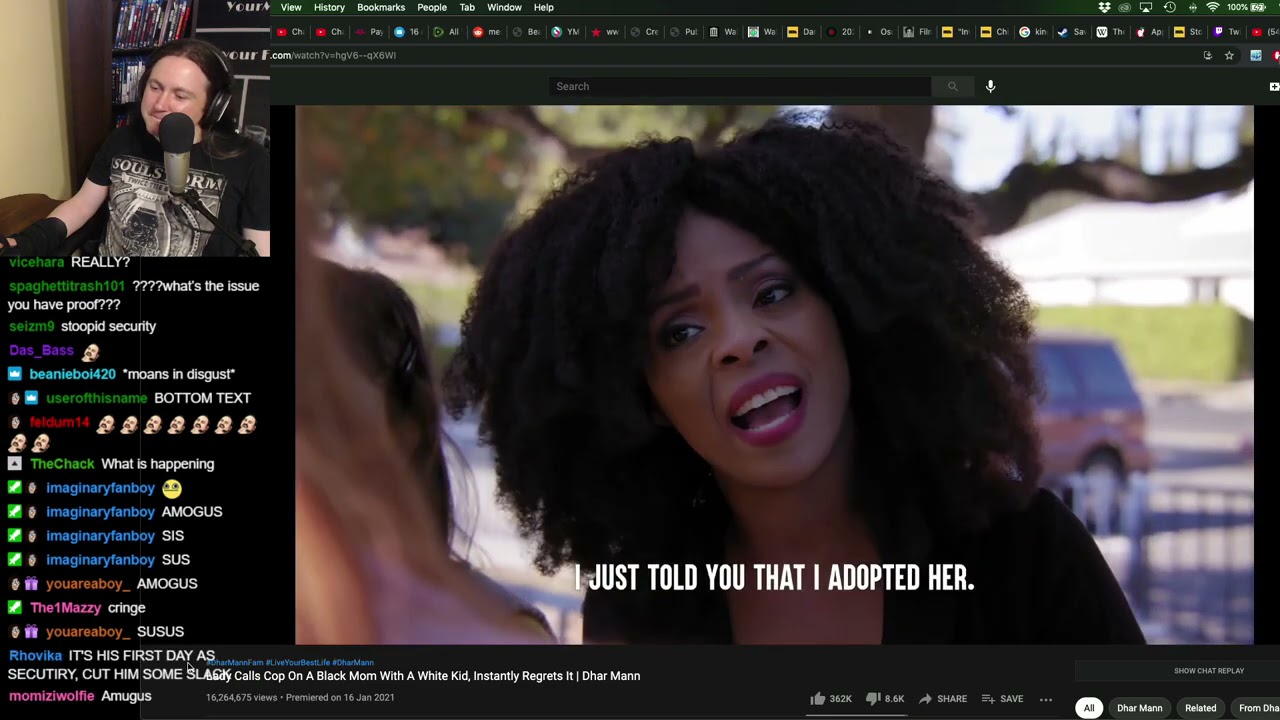Switch to the 'Os' browser tab
The image size is (1280, 720).
pyautogui.click(x=879, y=32)
